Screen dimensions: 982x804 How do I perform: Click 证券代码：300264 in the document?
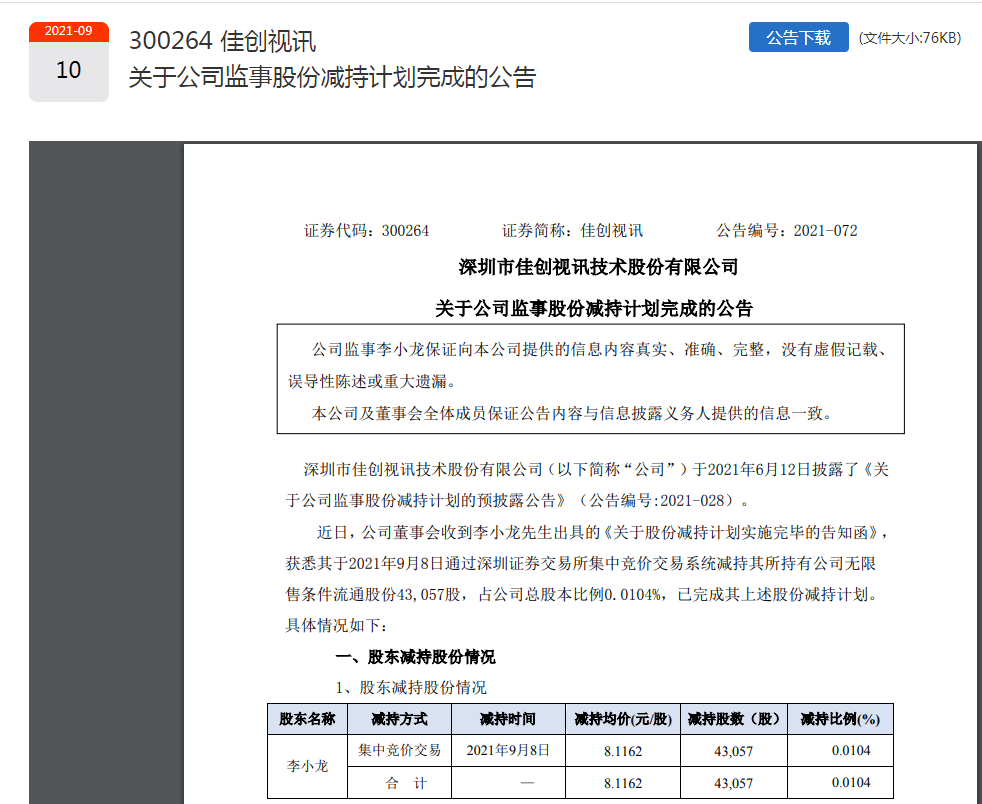click(366, 230)
